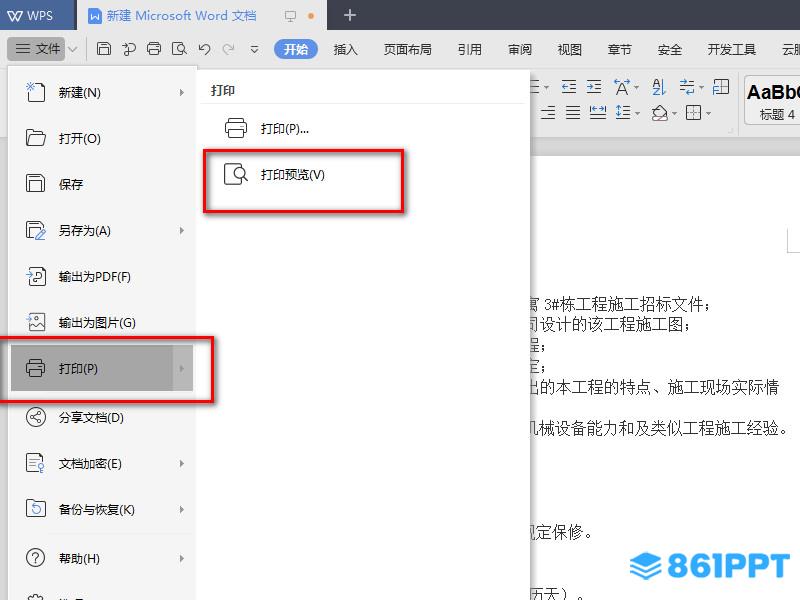The width and height of the screenshot is (800, 600).
Task: Select 分享文档(D) in file menu
Action: 102,417
